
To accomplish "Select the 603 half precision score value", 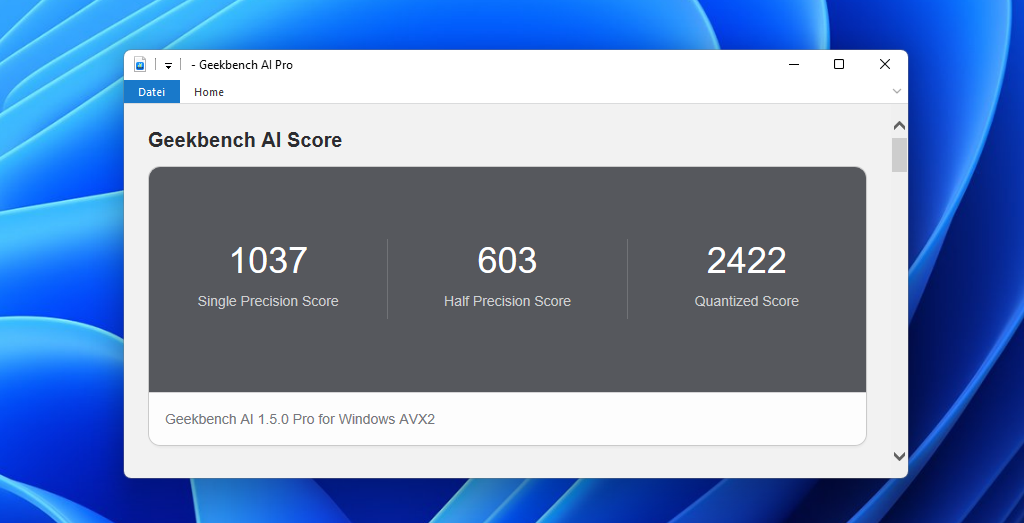I will tap(507, 261).
